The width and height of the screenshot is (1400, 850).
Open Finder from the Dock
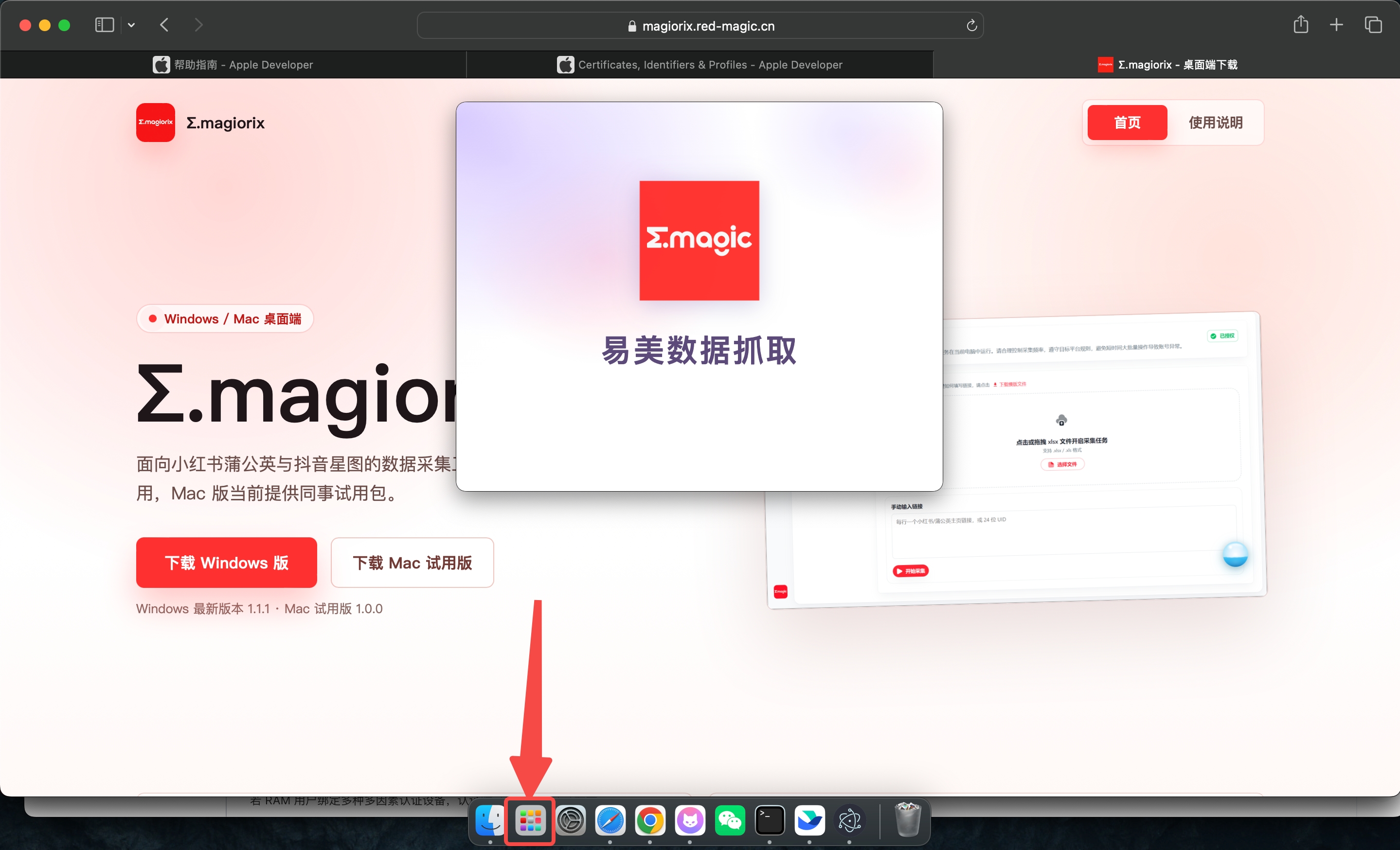490,820
